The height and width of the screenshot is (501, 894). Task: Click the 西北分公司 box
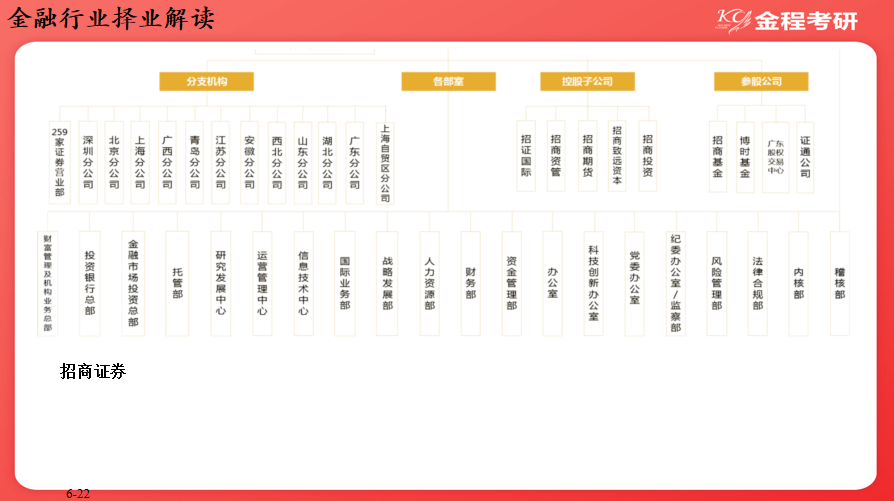277,162
